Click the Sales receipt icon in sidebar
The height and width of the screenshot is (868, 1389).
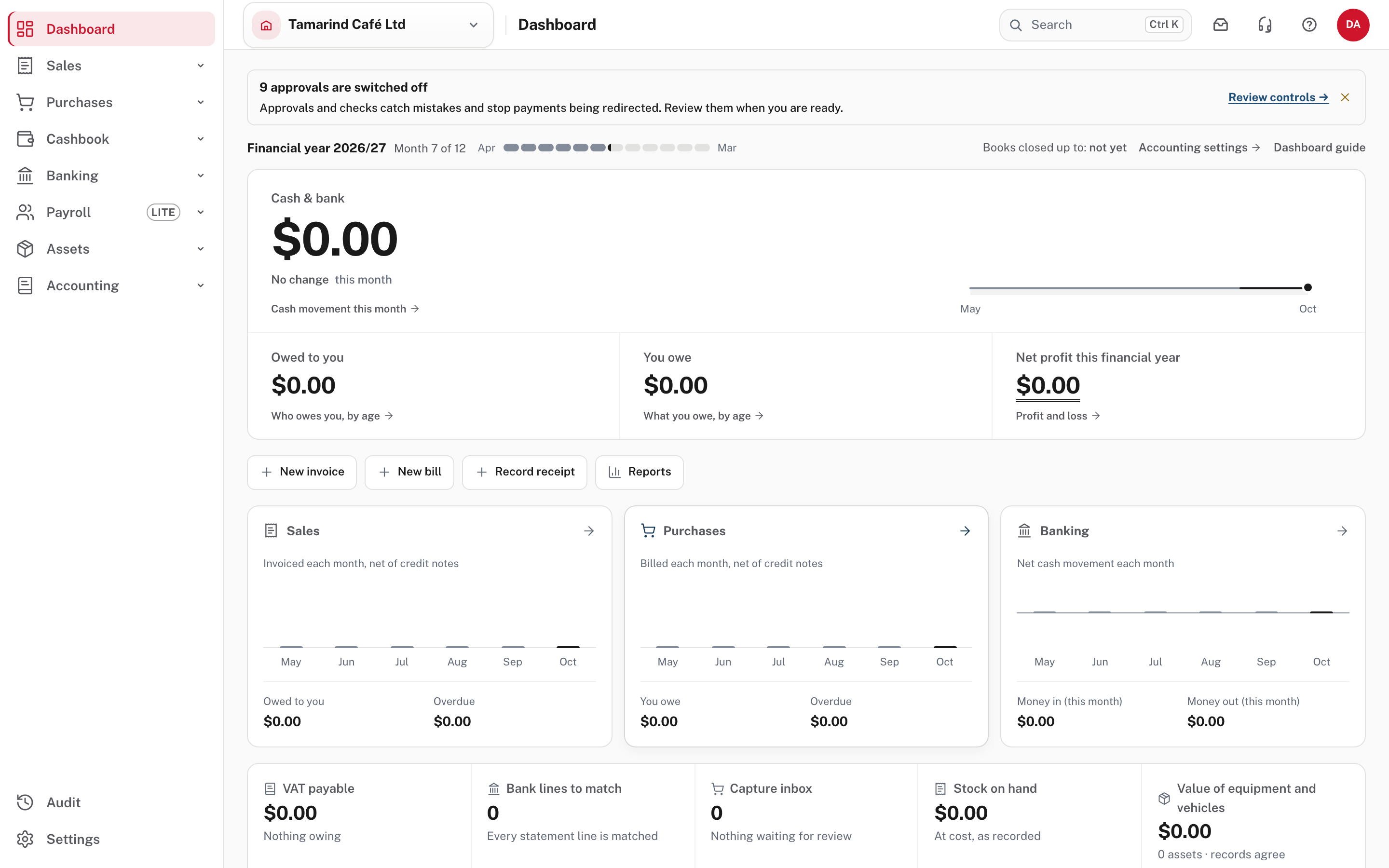(25, 66)
